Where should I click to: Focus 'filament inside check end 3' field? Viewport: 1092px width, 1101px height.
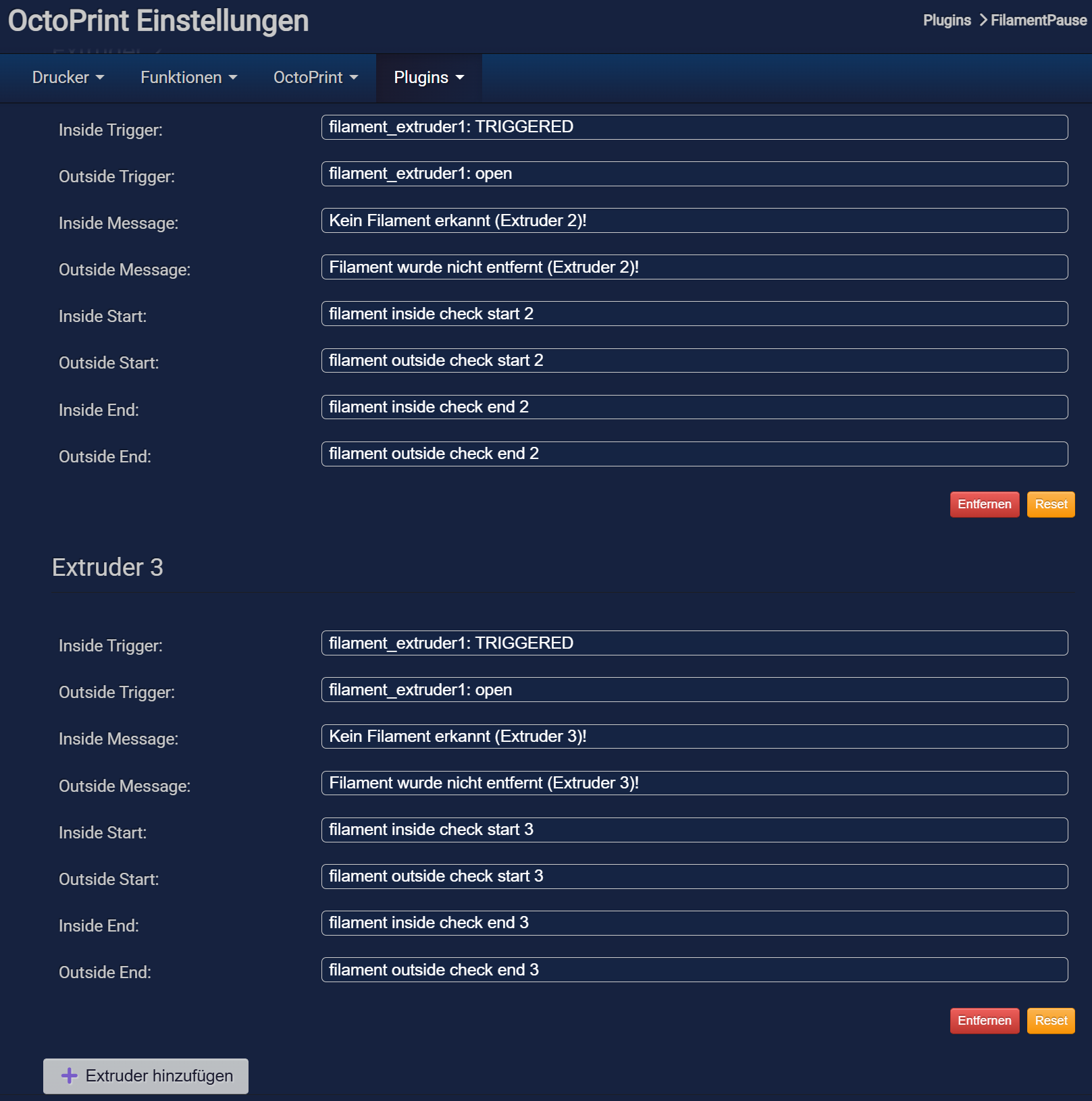coord(694,923)
